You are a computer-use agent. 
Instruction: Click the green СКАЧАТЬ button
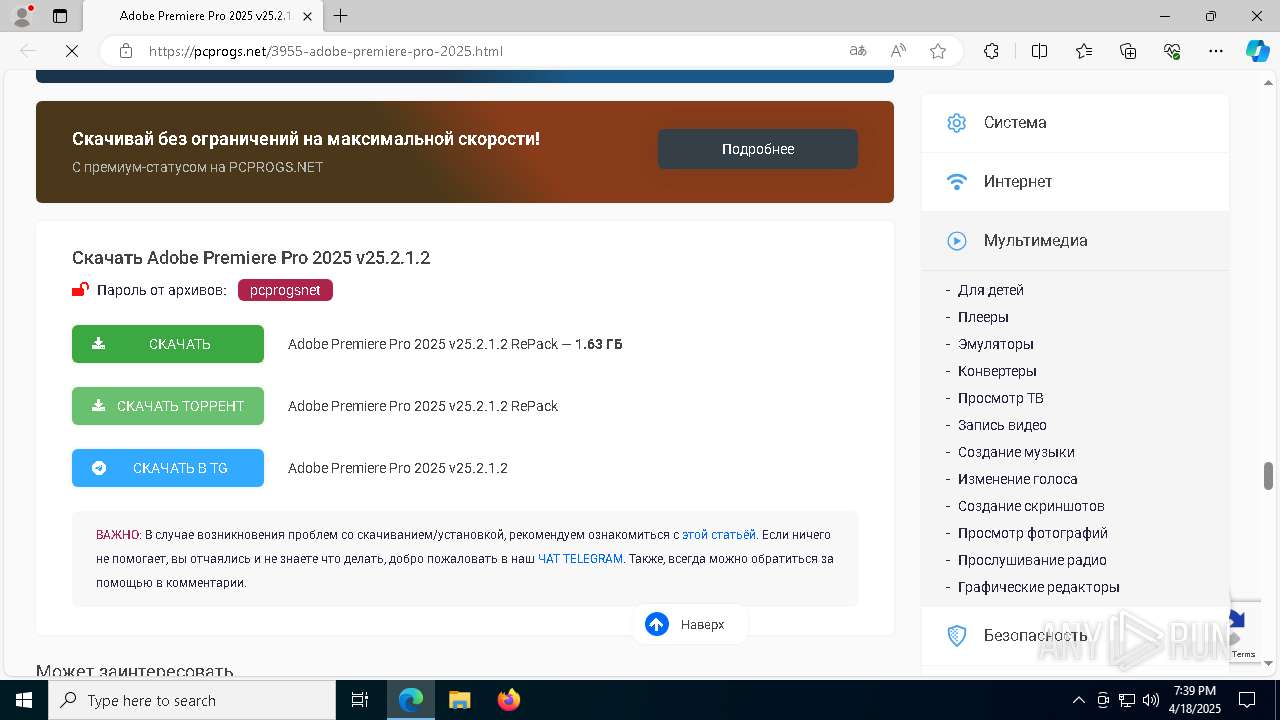pos(168,344)
